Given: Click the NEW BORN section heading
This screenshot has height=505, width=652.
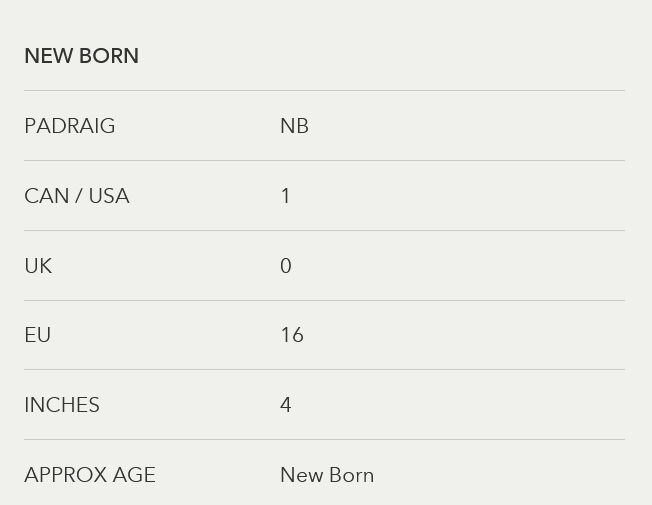Looking at the screenshot, I should (x=81, y=56).
